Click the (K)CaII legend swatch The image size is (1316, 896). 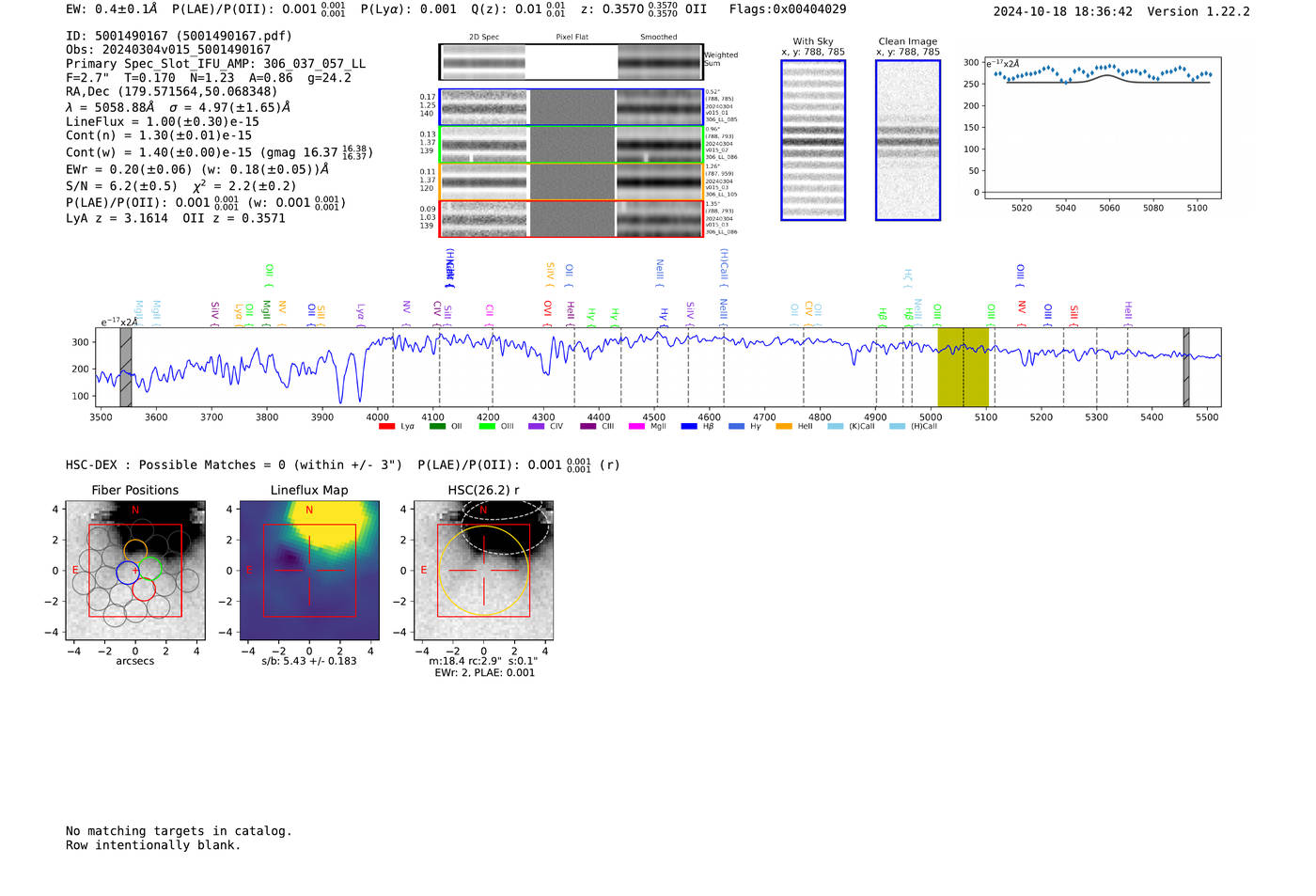(x=836, y=427)
